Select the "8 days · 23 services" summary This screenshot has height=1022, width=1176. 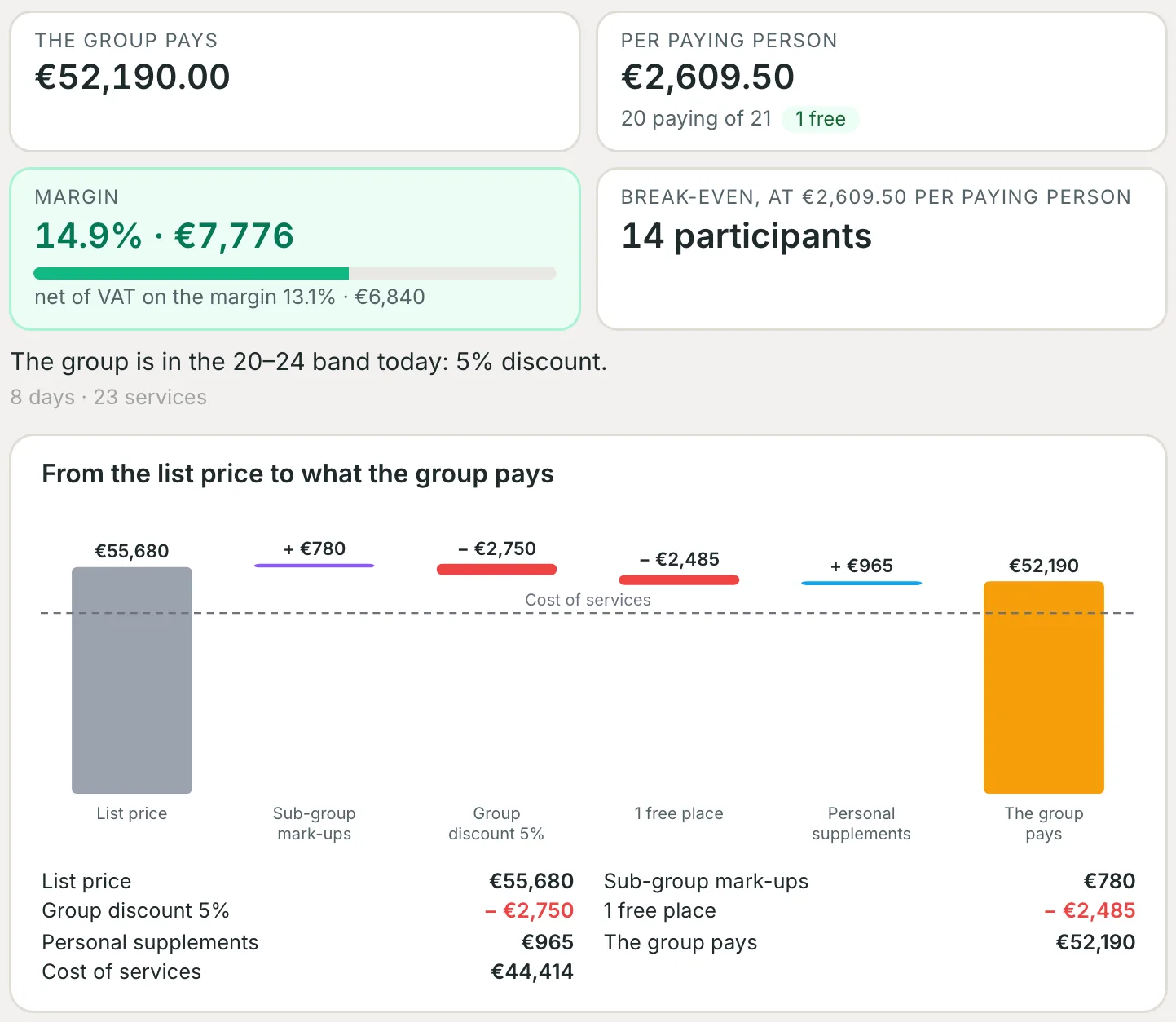(x=108, y=397)
